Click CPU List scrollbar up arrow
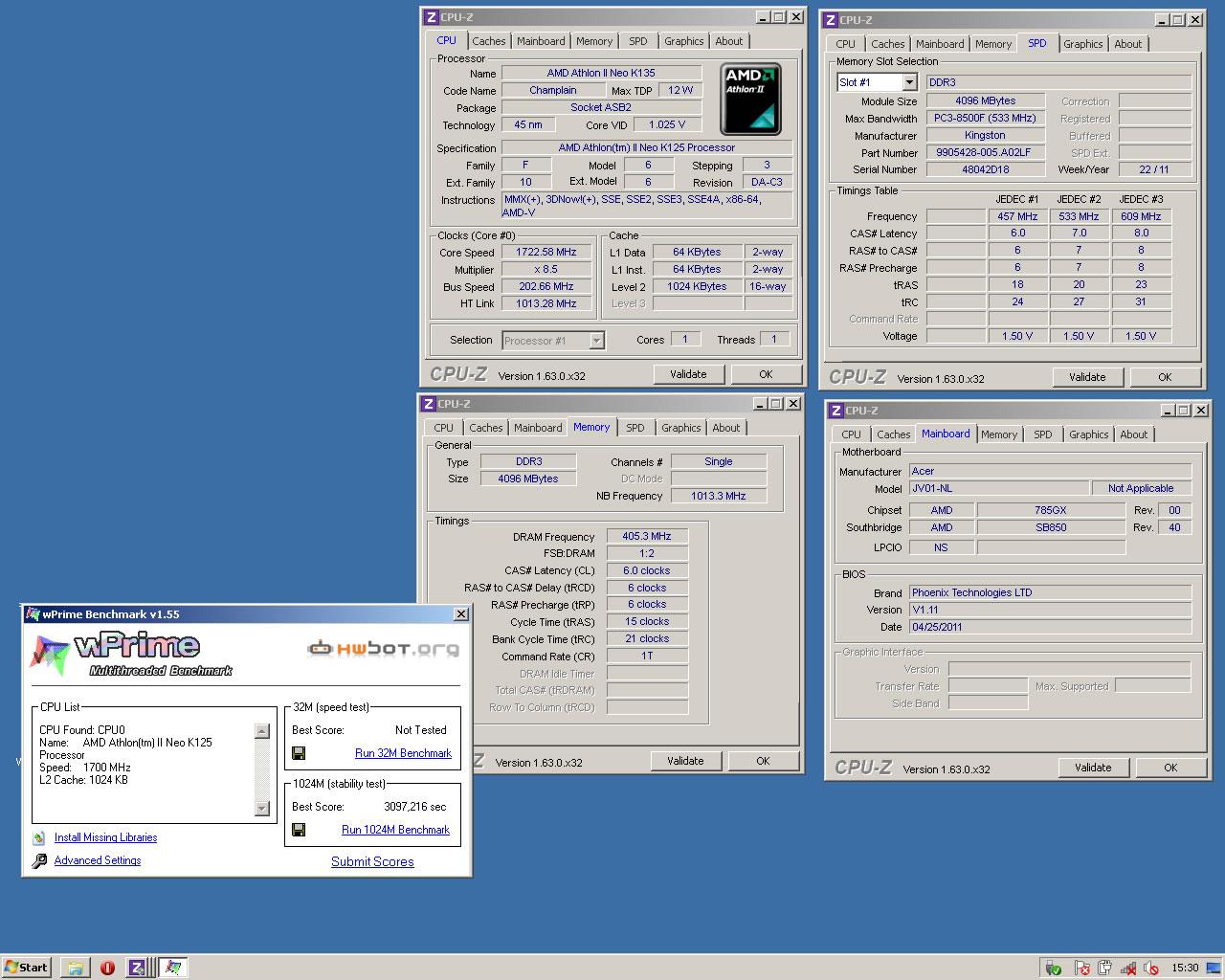This screenshot has height=980, width=1225. coord(262,731)
